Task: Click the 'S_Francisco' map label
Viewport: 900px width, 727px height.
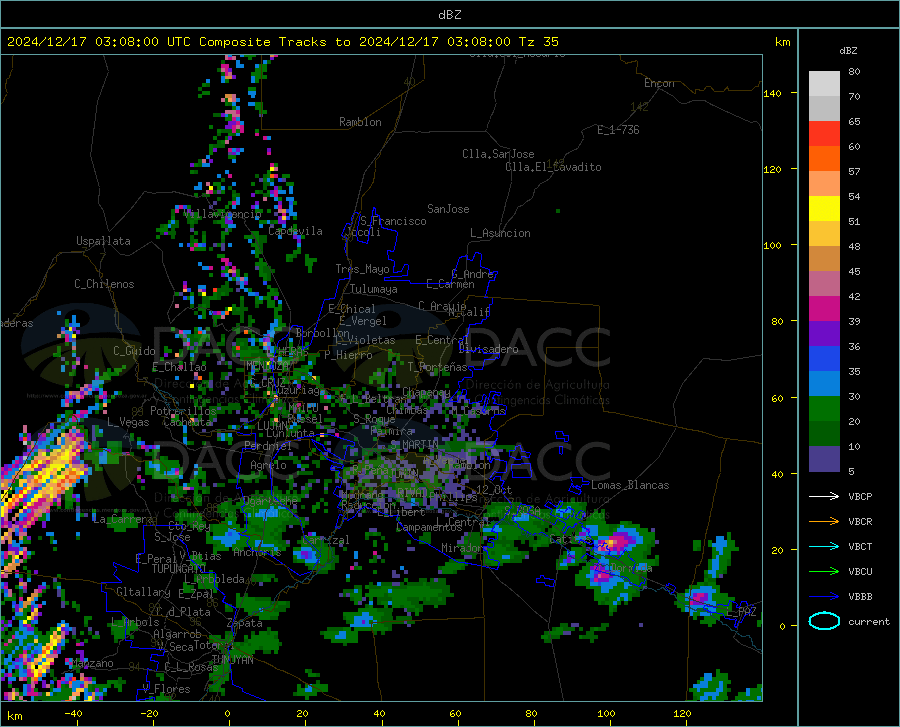Action: tap(393, 221)
